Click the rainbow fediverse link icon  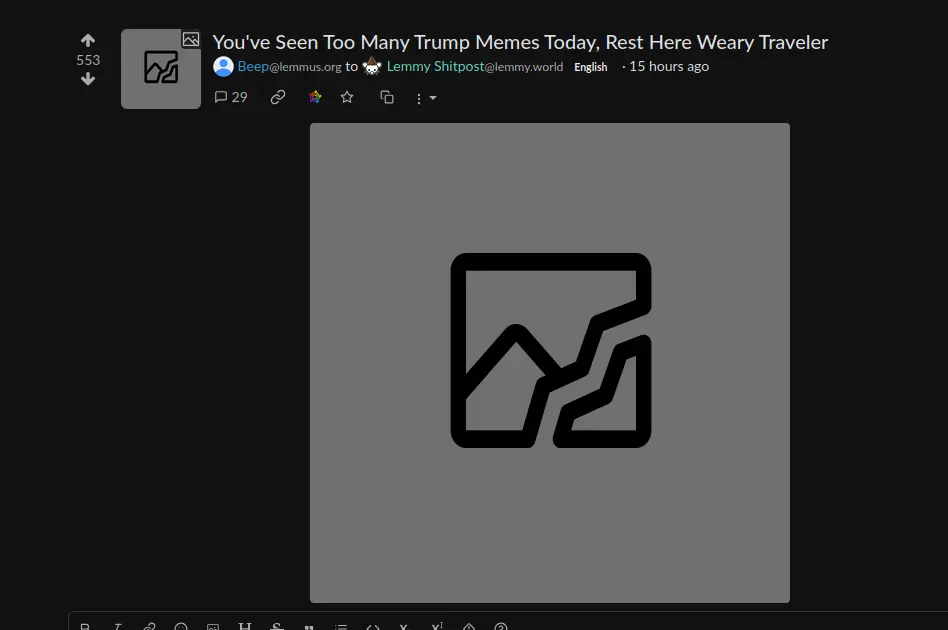click(x=314, y=97)
